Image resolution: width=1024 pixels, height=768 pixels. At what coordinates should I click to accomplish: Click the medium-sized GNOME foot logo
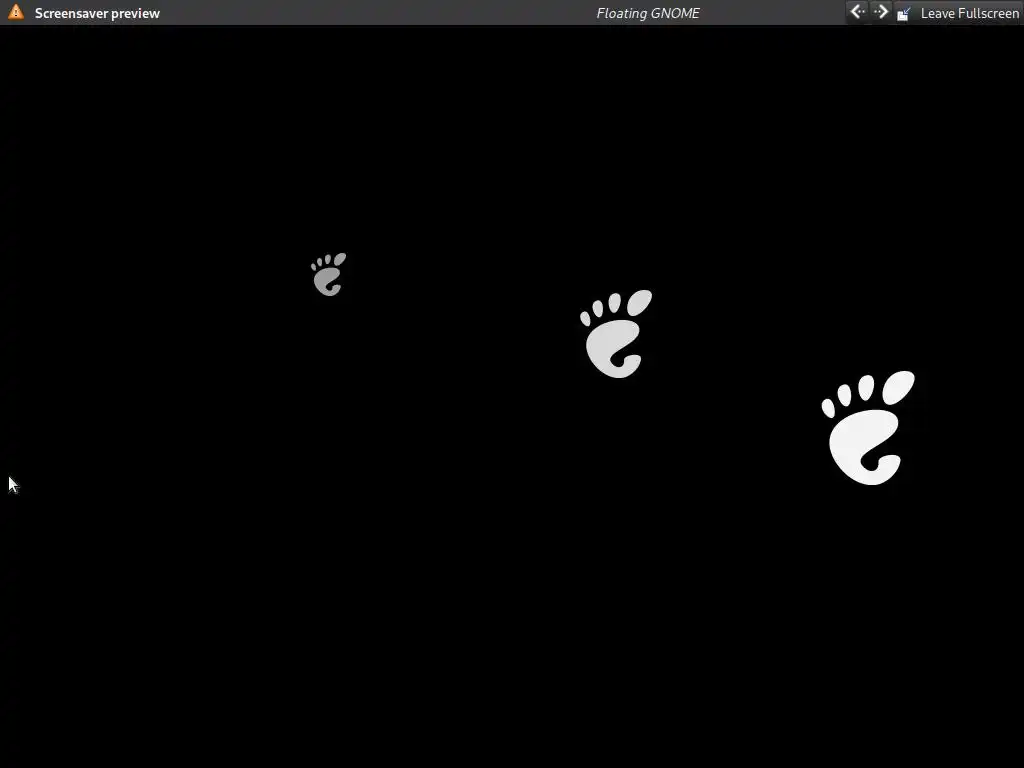point(616,334)
